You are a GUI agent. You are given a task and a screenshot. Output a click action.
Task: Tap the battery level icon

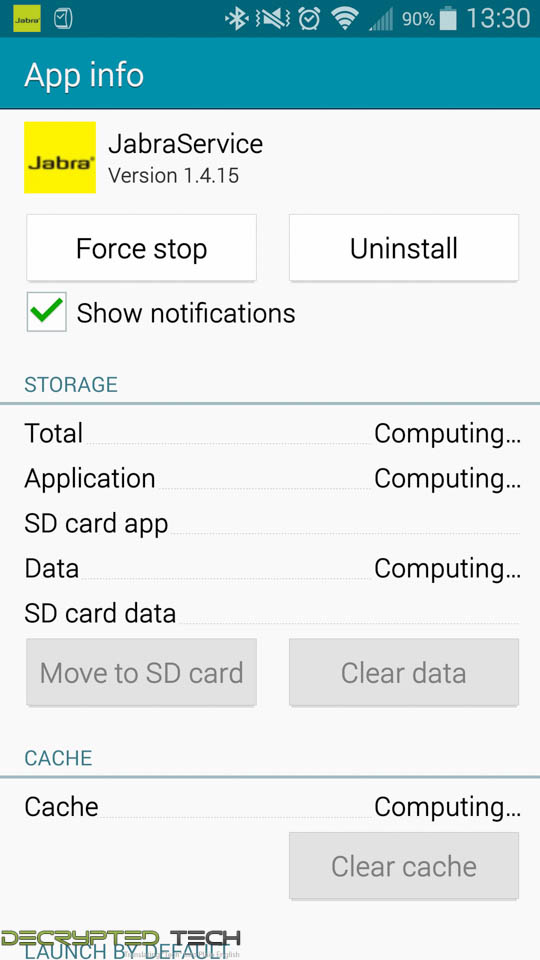pyautogui.click(x=448, y=19)
